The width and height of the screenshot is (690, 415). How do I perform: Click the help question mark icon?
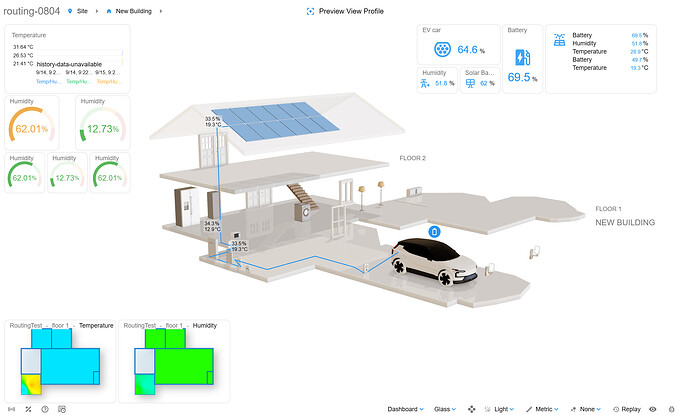[45, 409]
